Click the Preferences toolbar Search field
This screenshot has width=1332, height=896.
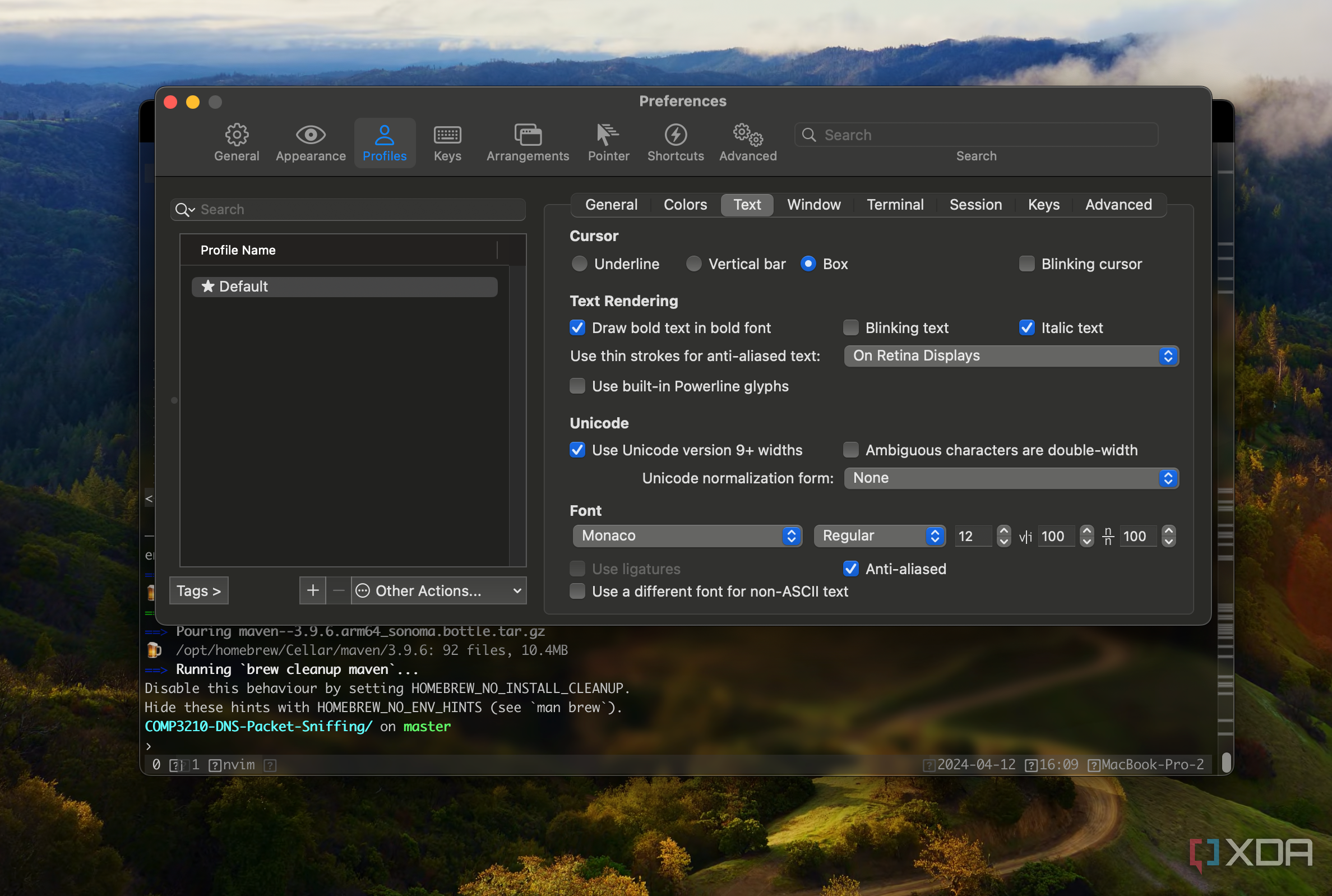[x=976, y=135]
